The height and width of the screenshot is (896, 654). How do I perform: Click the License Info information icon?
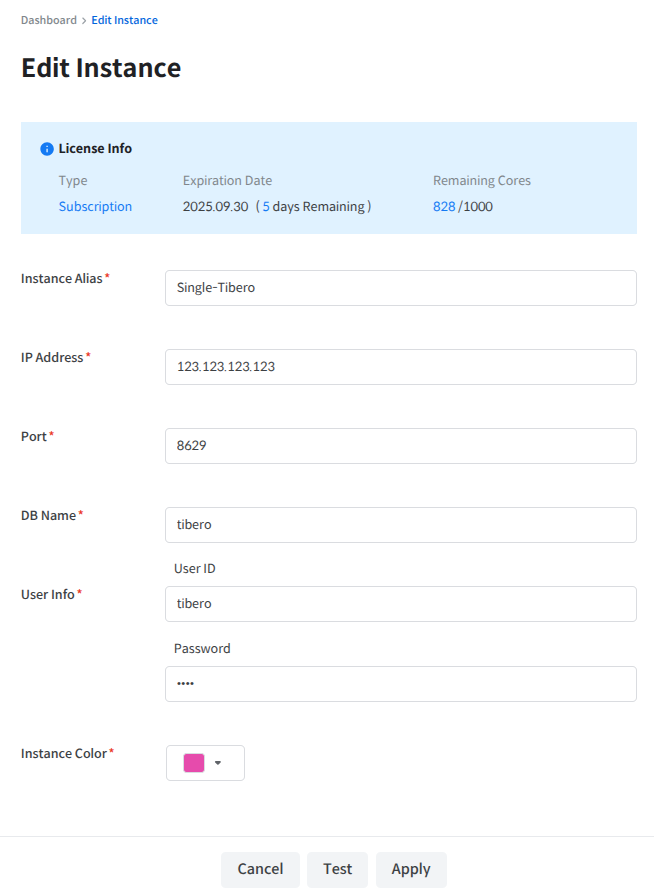46,149
